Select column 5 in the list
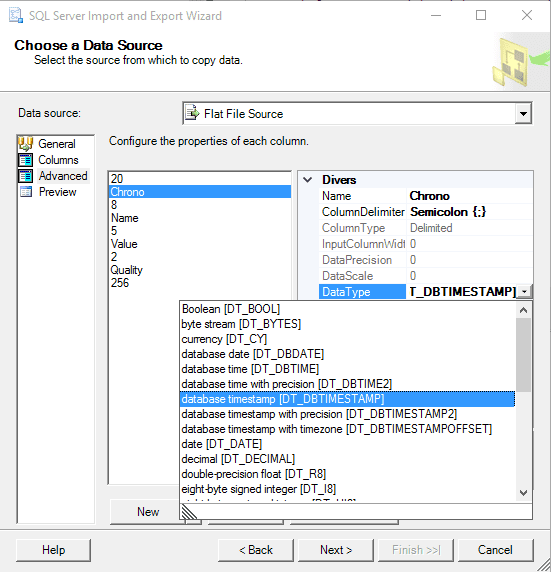 [200, 231]
